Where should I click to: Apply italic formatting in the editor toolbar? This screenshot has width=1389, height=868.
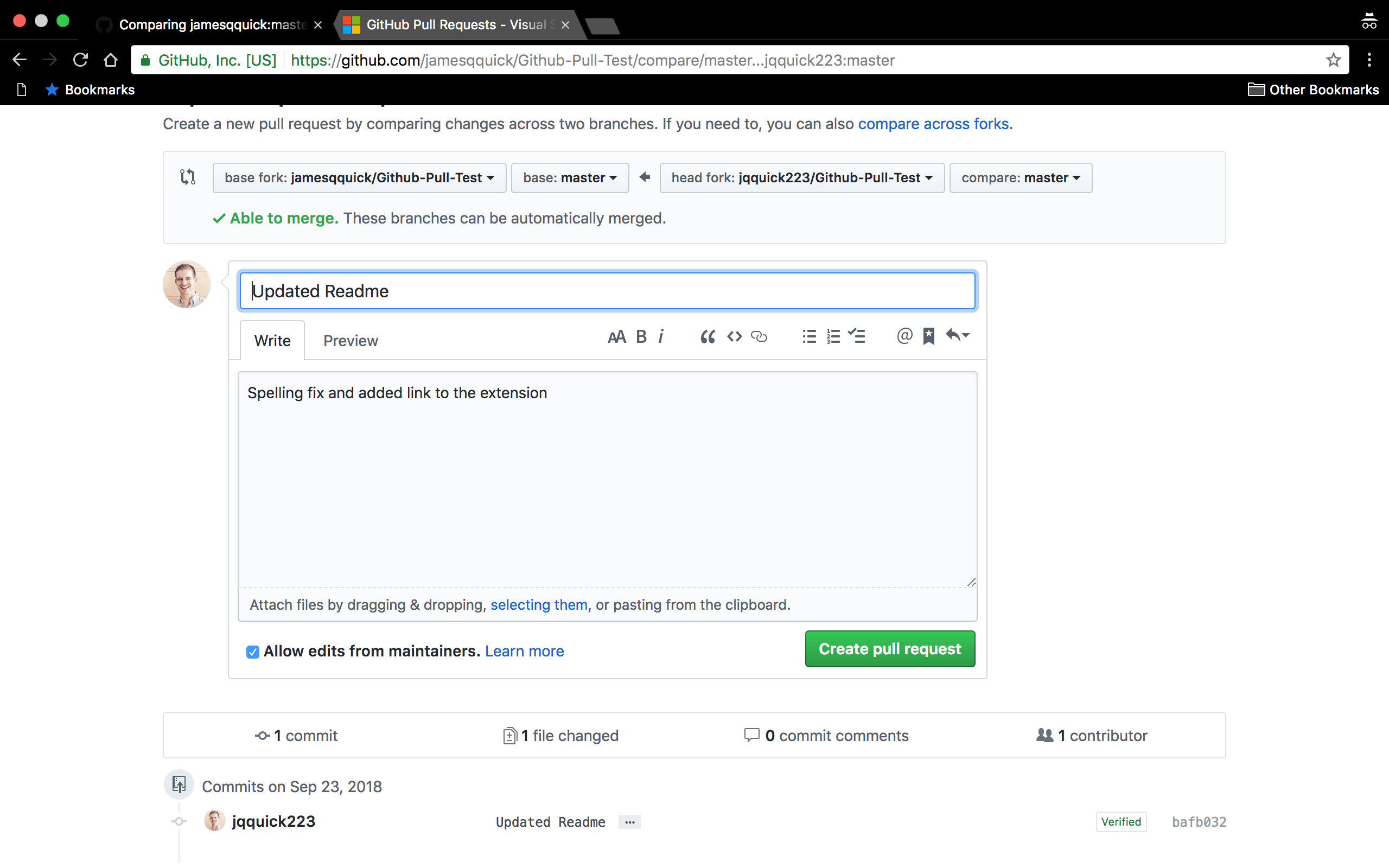coord(661,336)
